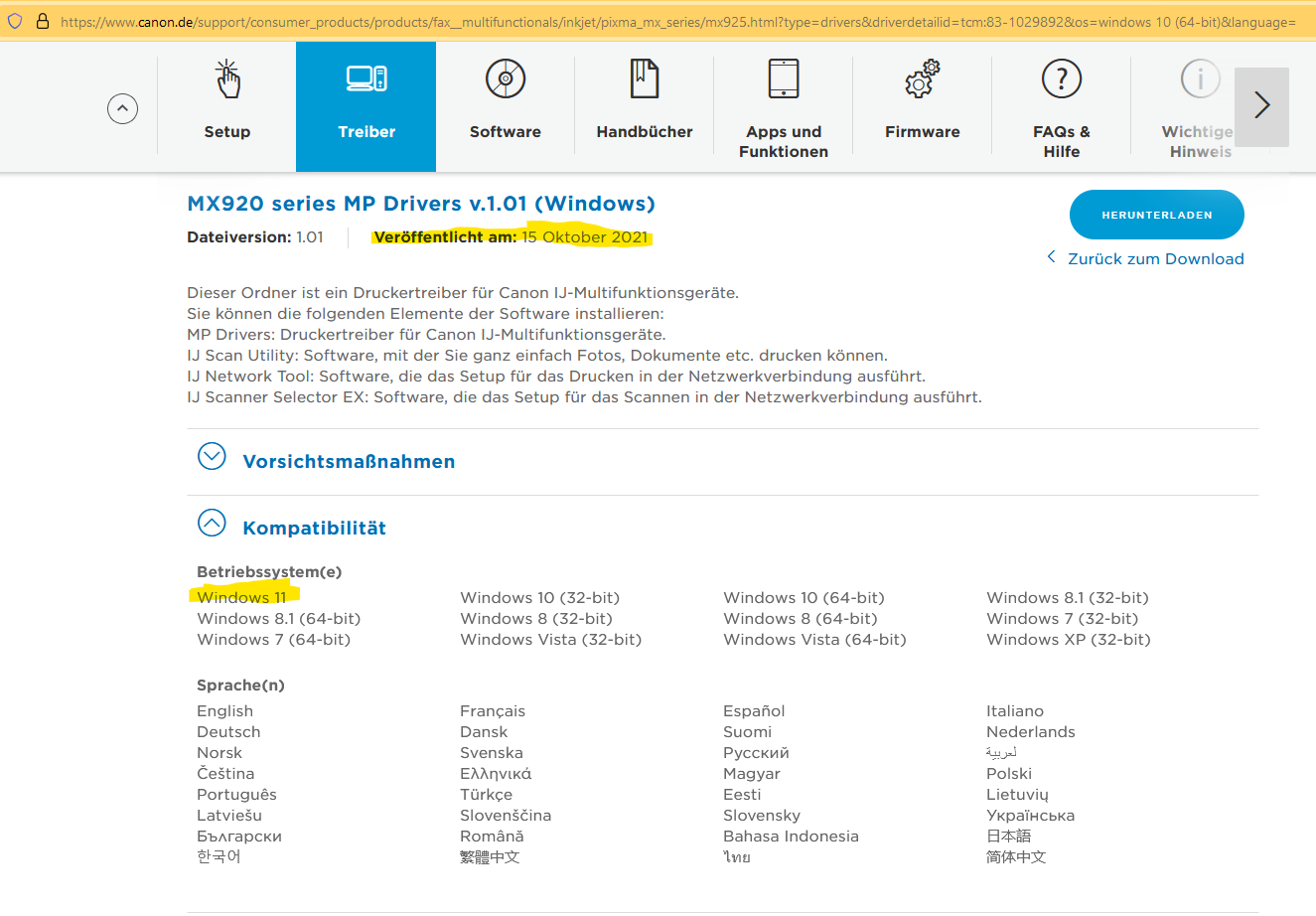Click Windows XP (32-bit) entry

point(1069,640)
